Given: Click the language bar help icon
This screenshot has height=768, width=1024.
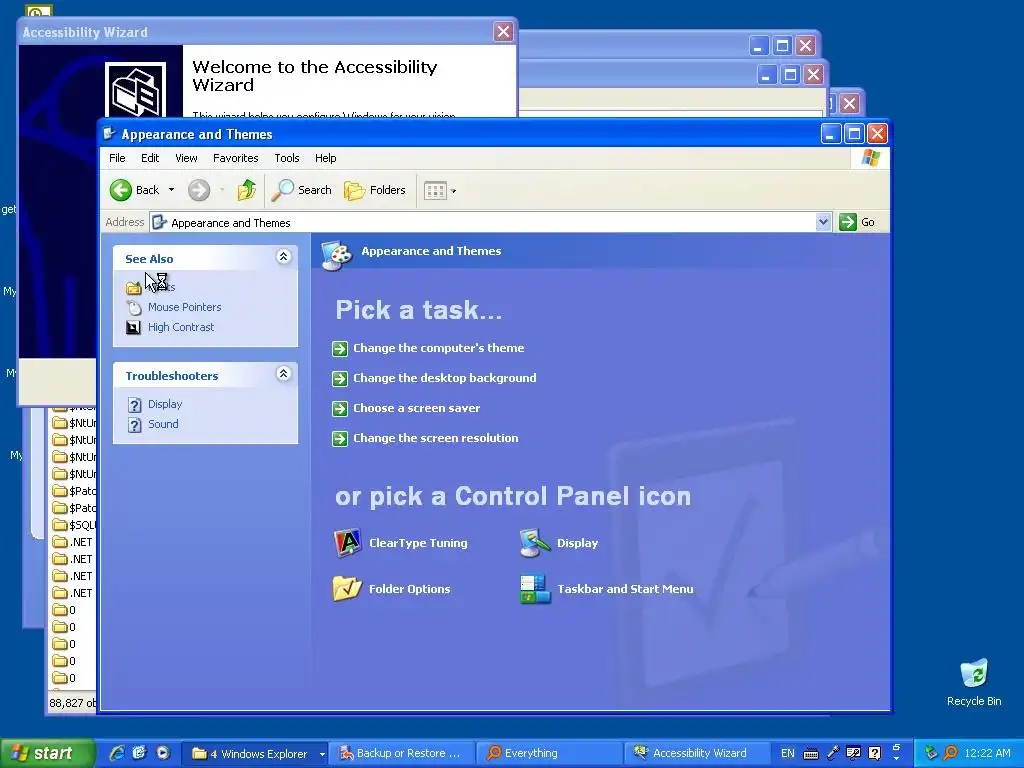Looking at the screenshot, I should click(875, 753).
